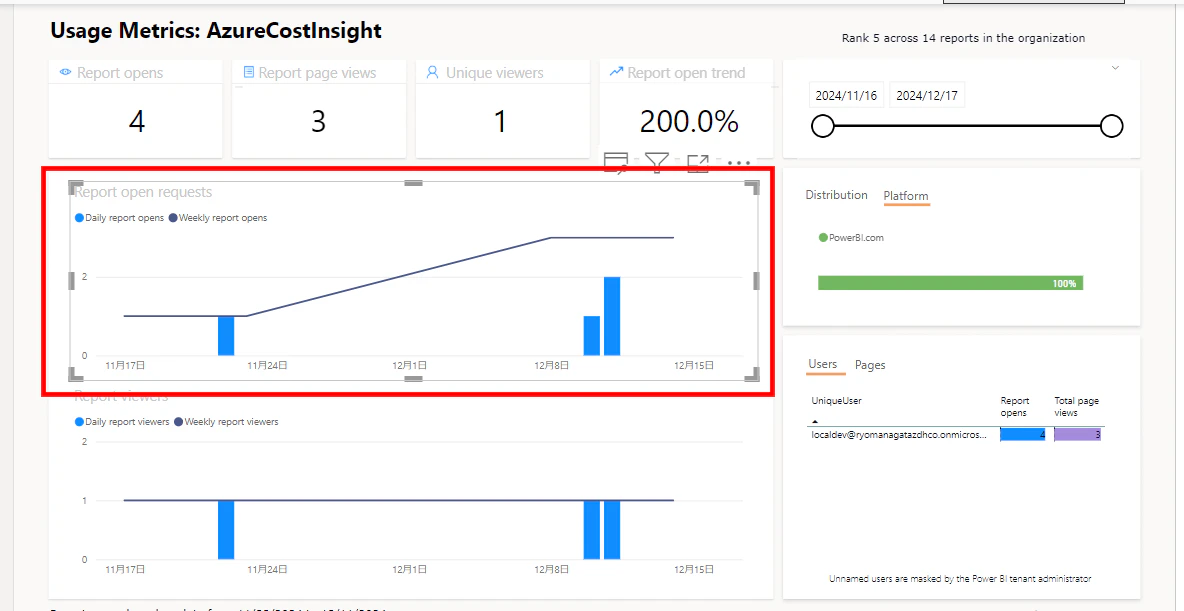This screenshot has height=611, width=1184.
Task: Click the eye icon beside Report opens
Action: point(66,73)
